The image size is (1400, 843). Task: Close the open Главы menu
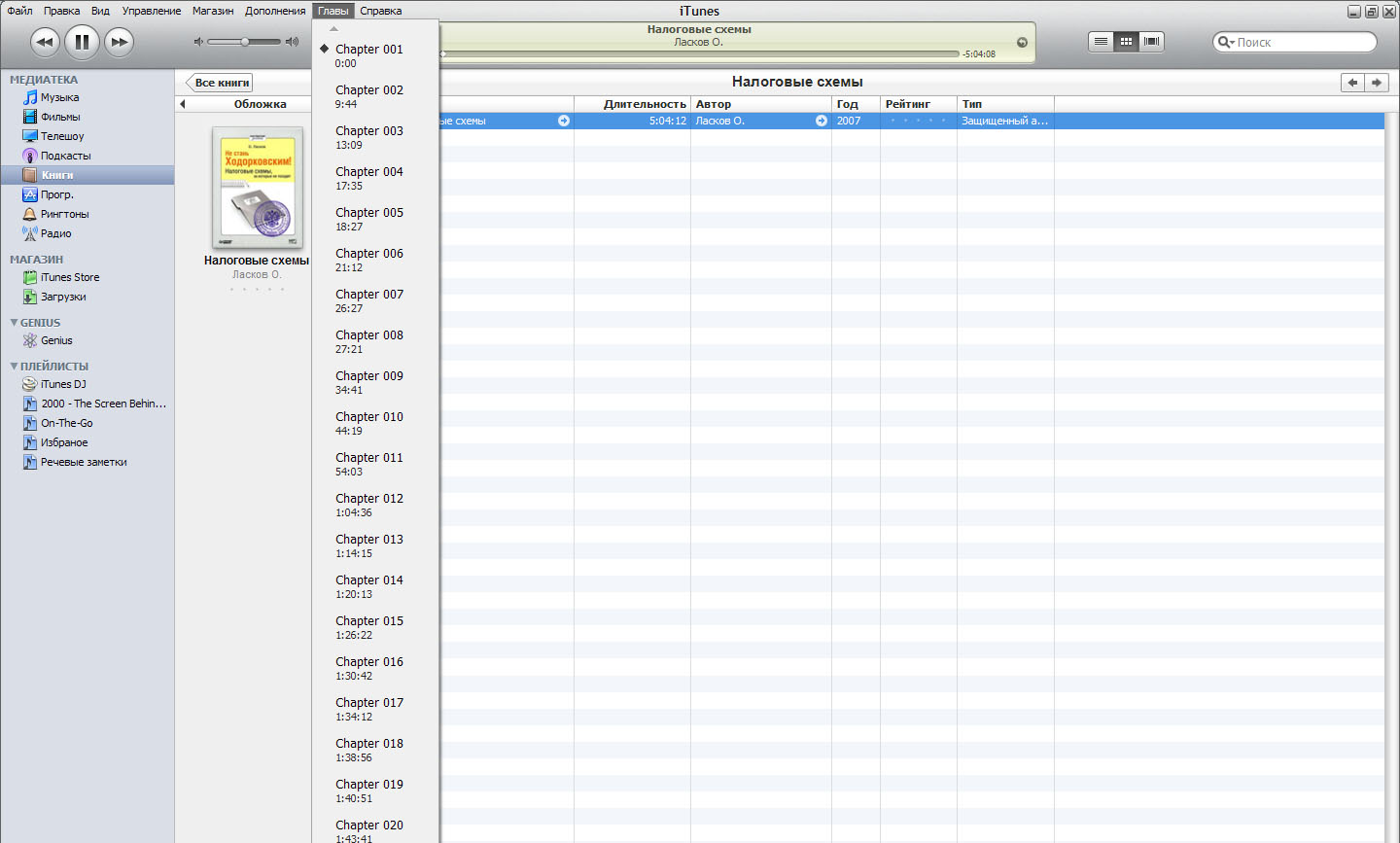point(333,11)
